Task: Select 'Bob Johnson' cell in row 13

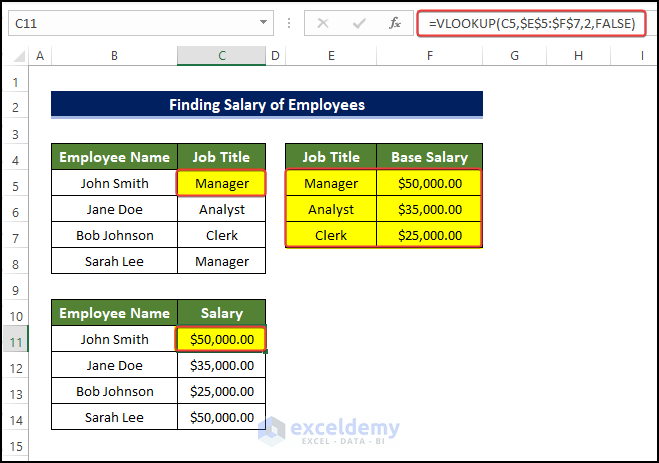Action: click(114, 391)
